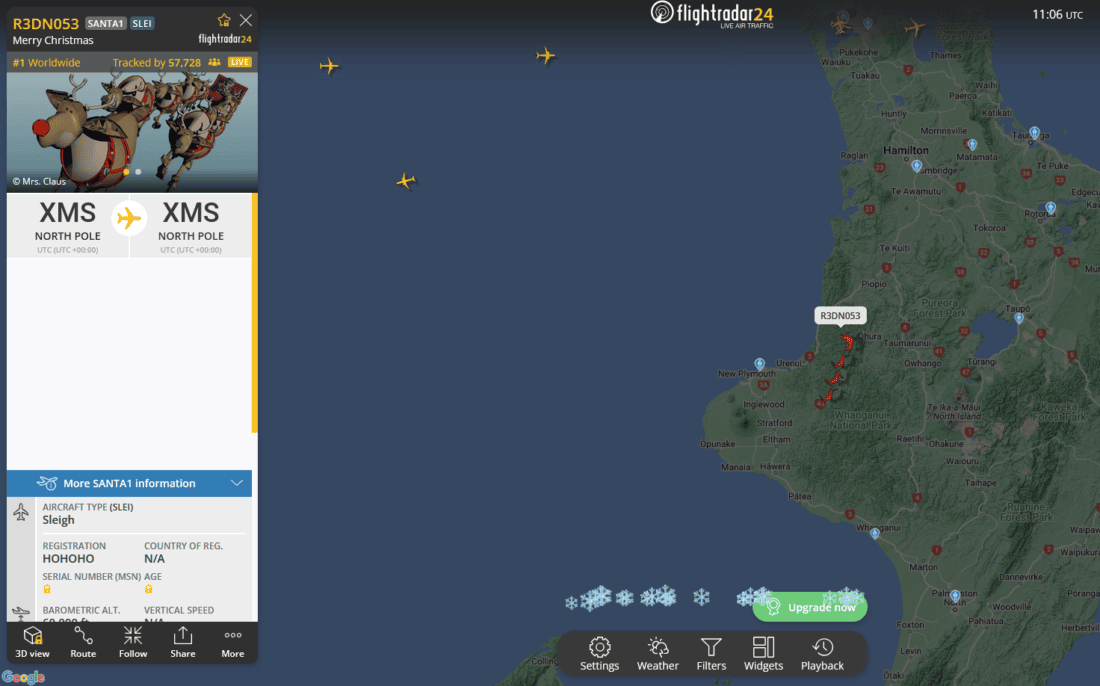Viewport: 1100px width, 686px height.
Task: Open the Filters menu
Action: point(711,654)
